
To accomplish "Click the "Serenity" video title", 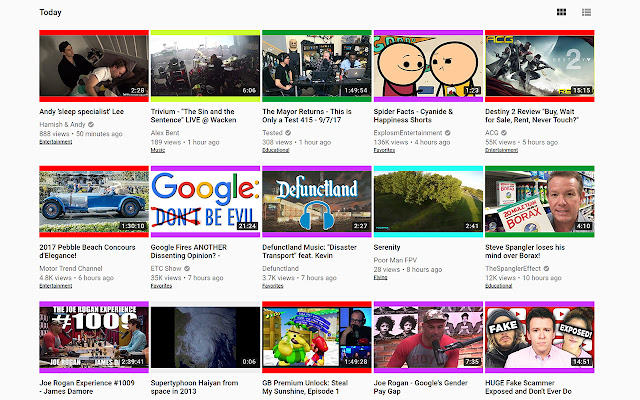I will tap(387, 247).
